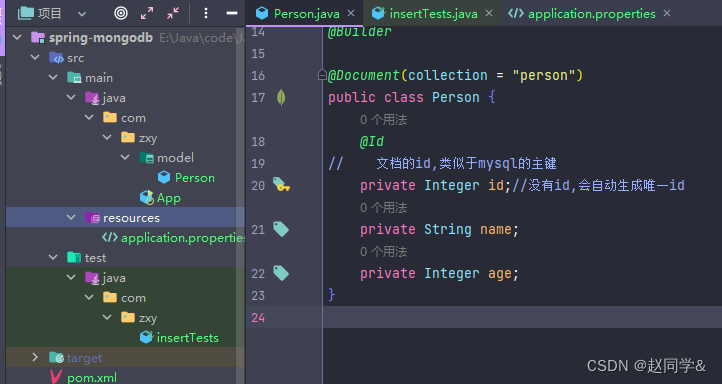Collapse the zxy package under main

click(107, 138)
